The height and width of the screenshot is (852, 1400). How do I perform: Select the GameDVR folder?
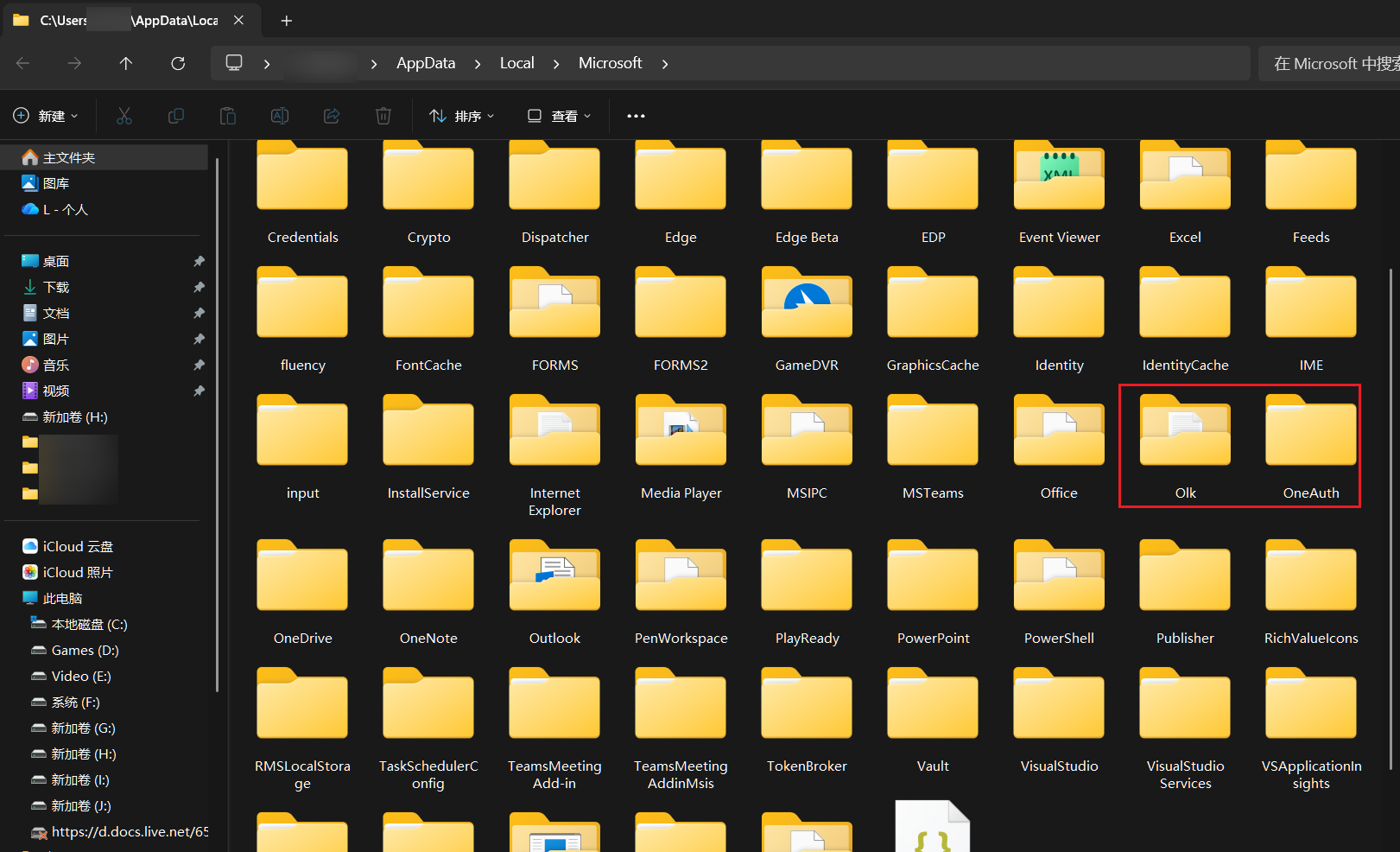pos(807,320)
